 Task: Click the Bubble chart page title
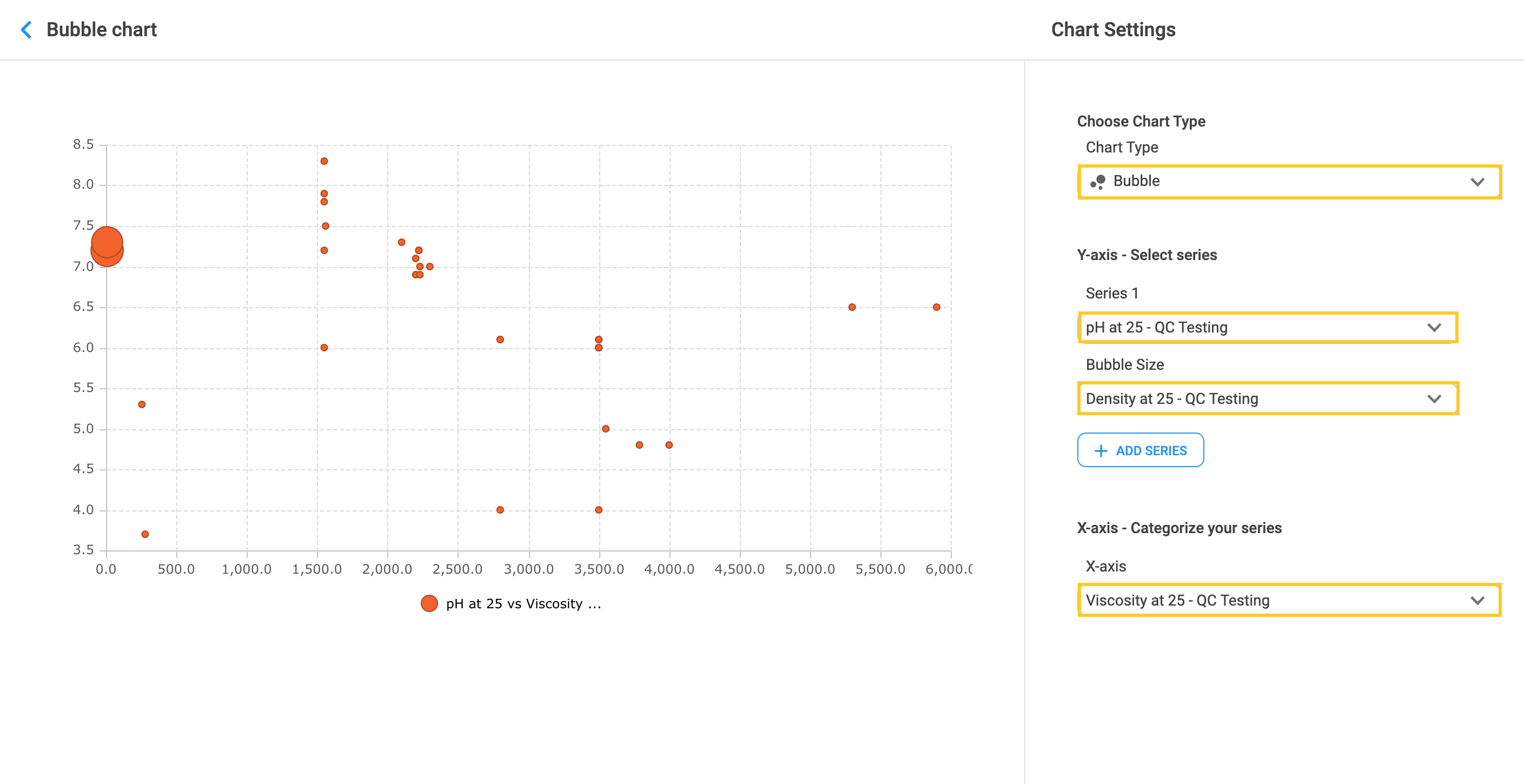point(101,30)
